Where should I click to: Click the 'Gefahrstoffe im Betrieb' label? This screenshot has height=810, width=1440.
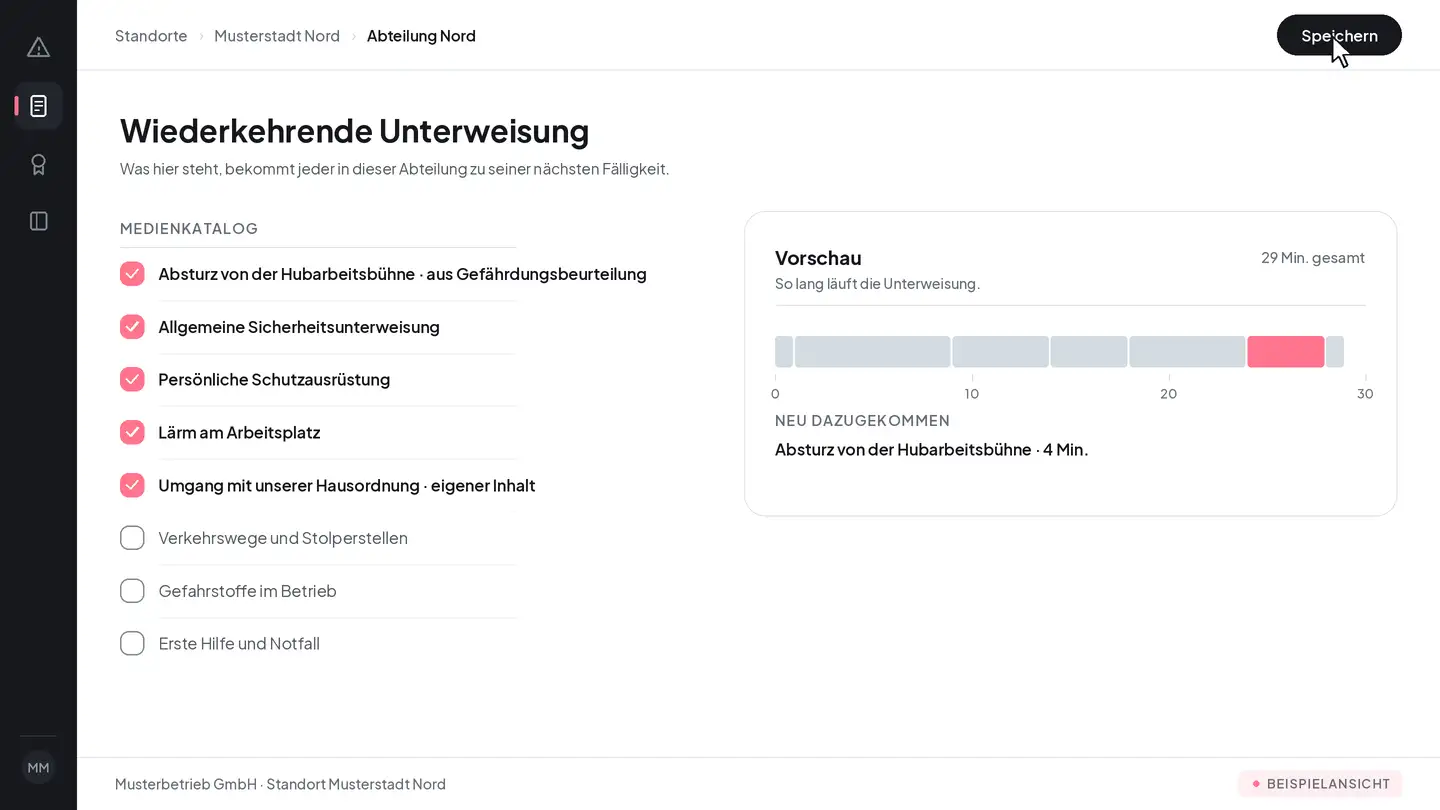[248, 591]
